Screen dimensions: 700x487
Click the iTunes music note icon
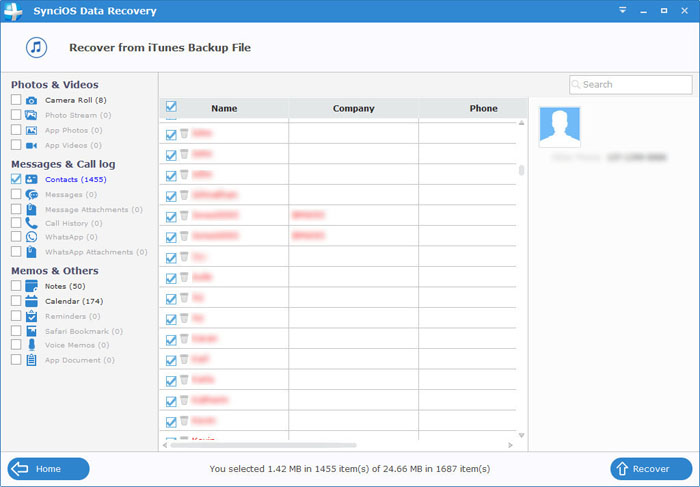point(36,47)
